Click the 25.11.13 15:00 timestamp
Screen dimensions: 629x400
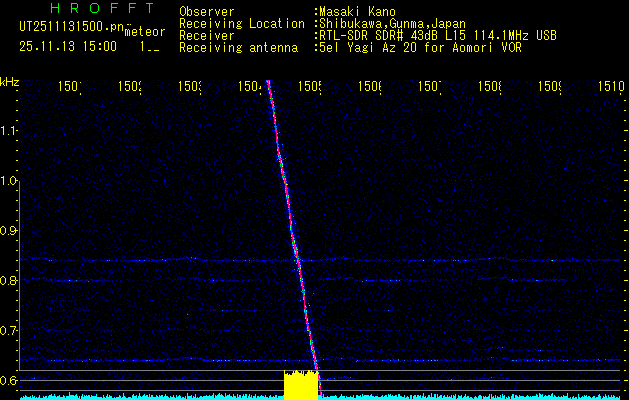pyautogui.click(x=67, y=46)
